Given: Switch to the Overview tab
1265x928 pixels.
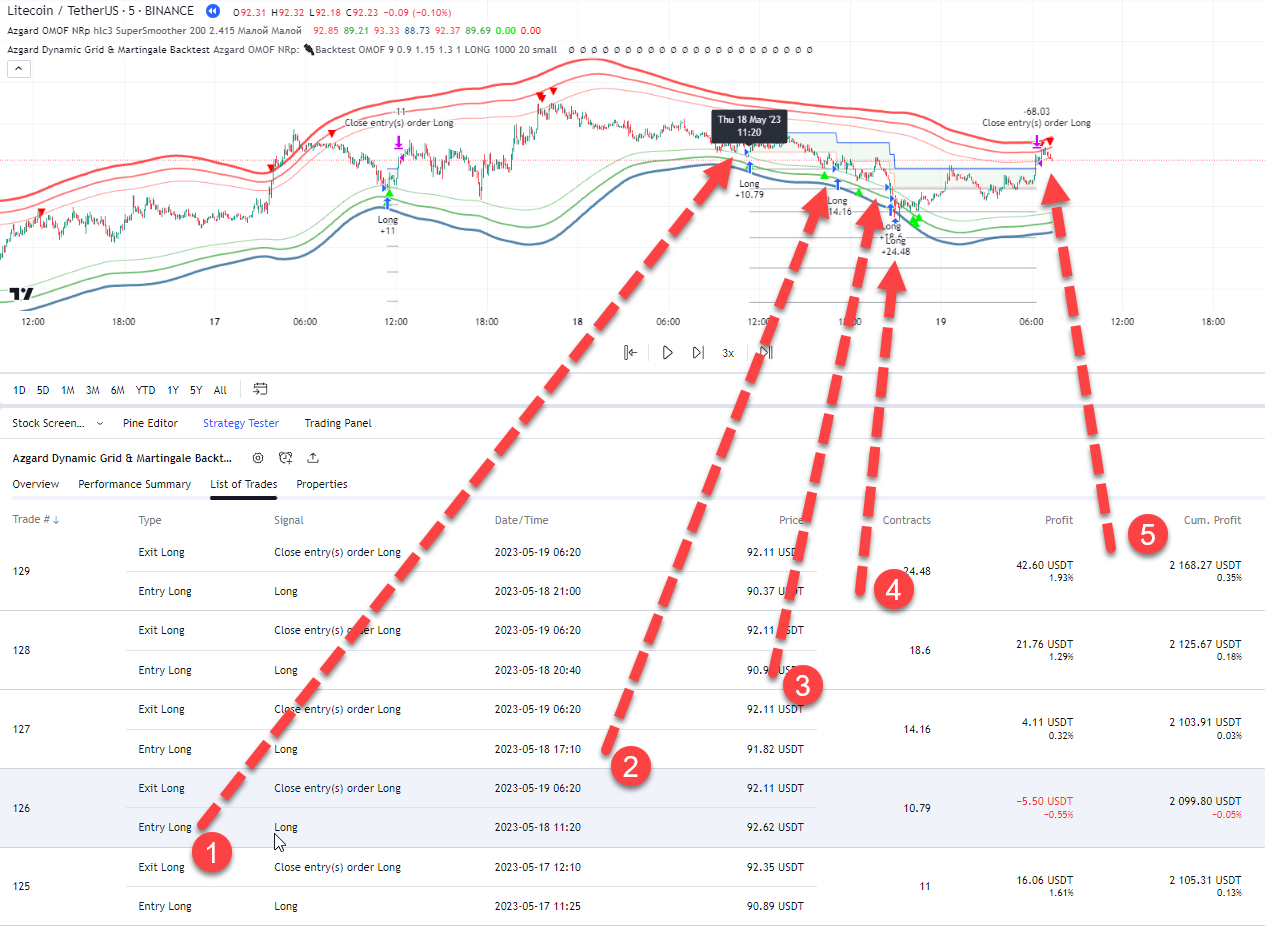Looking at the screenshot, I should [x=36, y=484].
